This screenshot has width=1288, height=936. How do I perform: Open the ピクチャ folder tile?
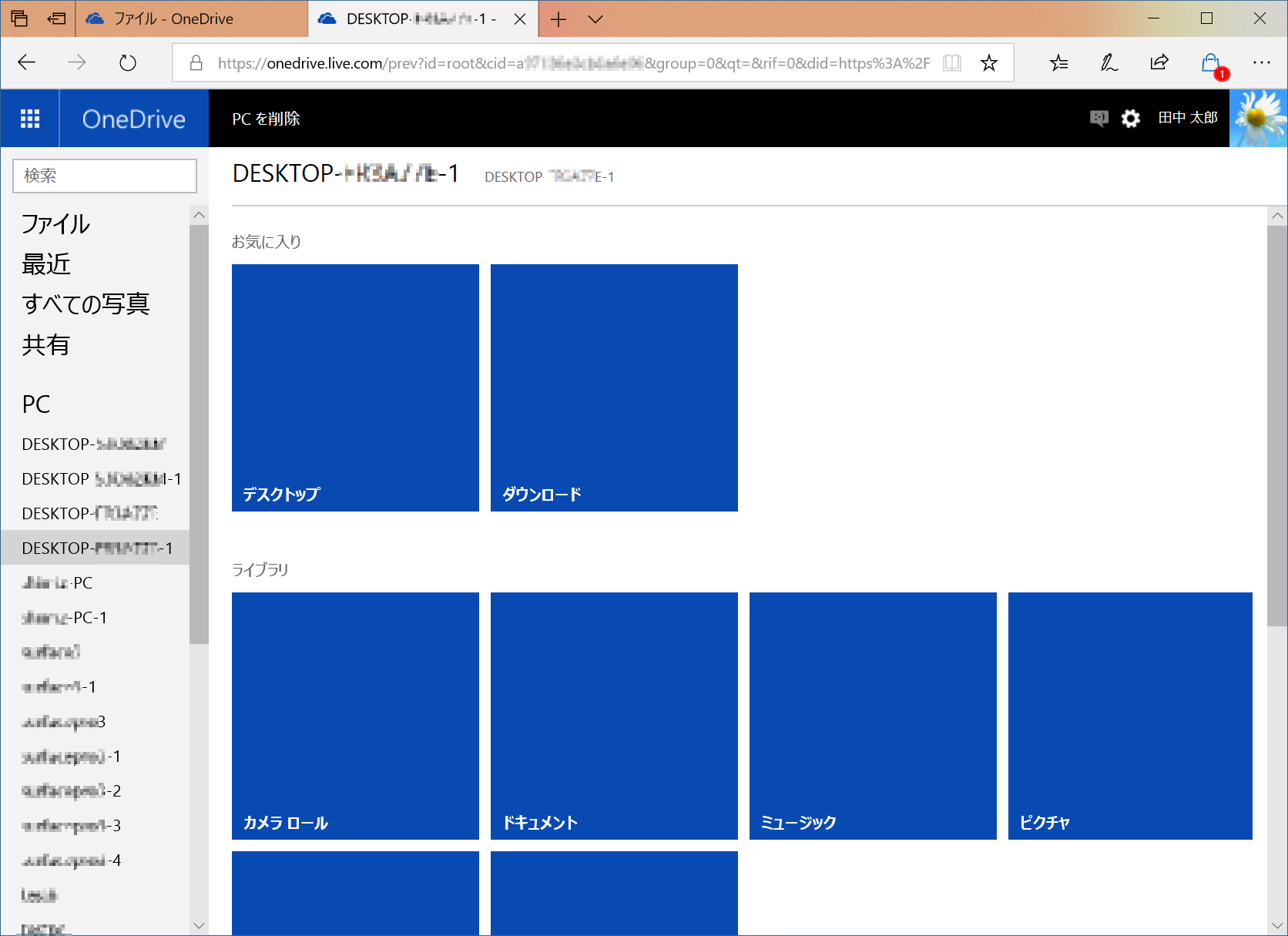coord(1130,716)
